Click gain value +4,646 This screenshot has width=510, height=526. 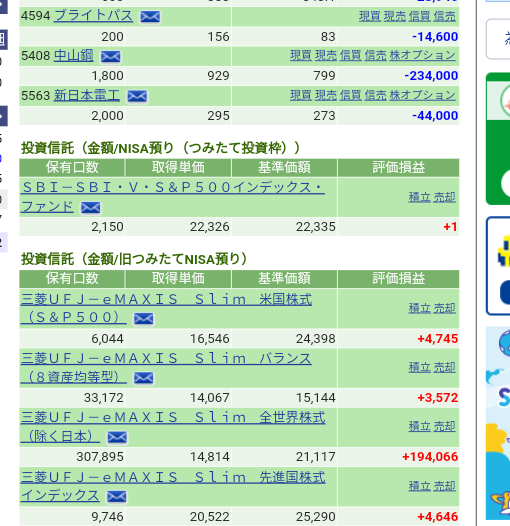point(438,517)
